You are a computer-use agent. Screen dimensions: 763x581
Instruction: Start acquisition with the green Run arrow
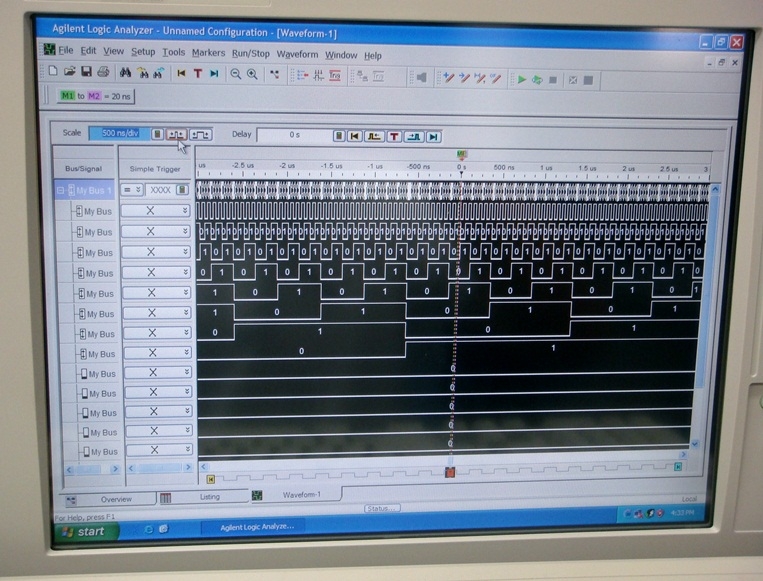tap(522, 79)
